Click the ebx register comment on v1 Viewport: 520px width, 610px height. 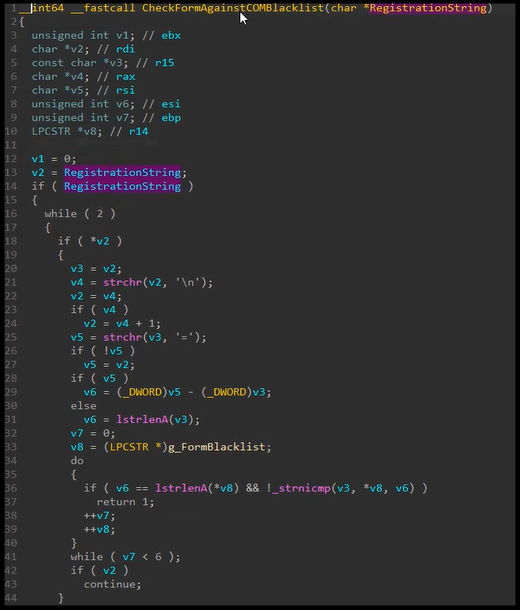point(171,35)
